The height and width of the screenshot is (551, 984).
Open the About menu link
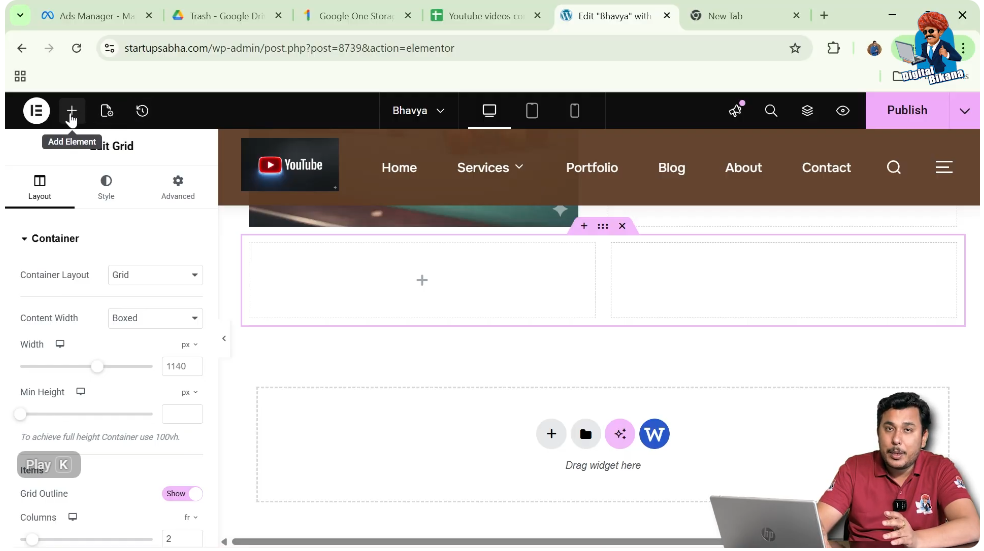(x=744, y=168)
